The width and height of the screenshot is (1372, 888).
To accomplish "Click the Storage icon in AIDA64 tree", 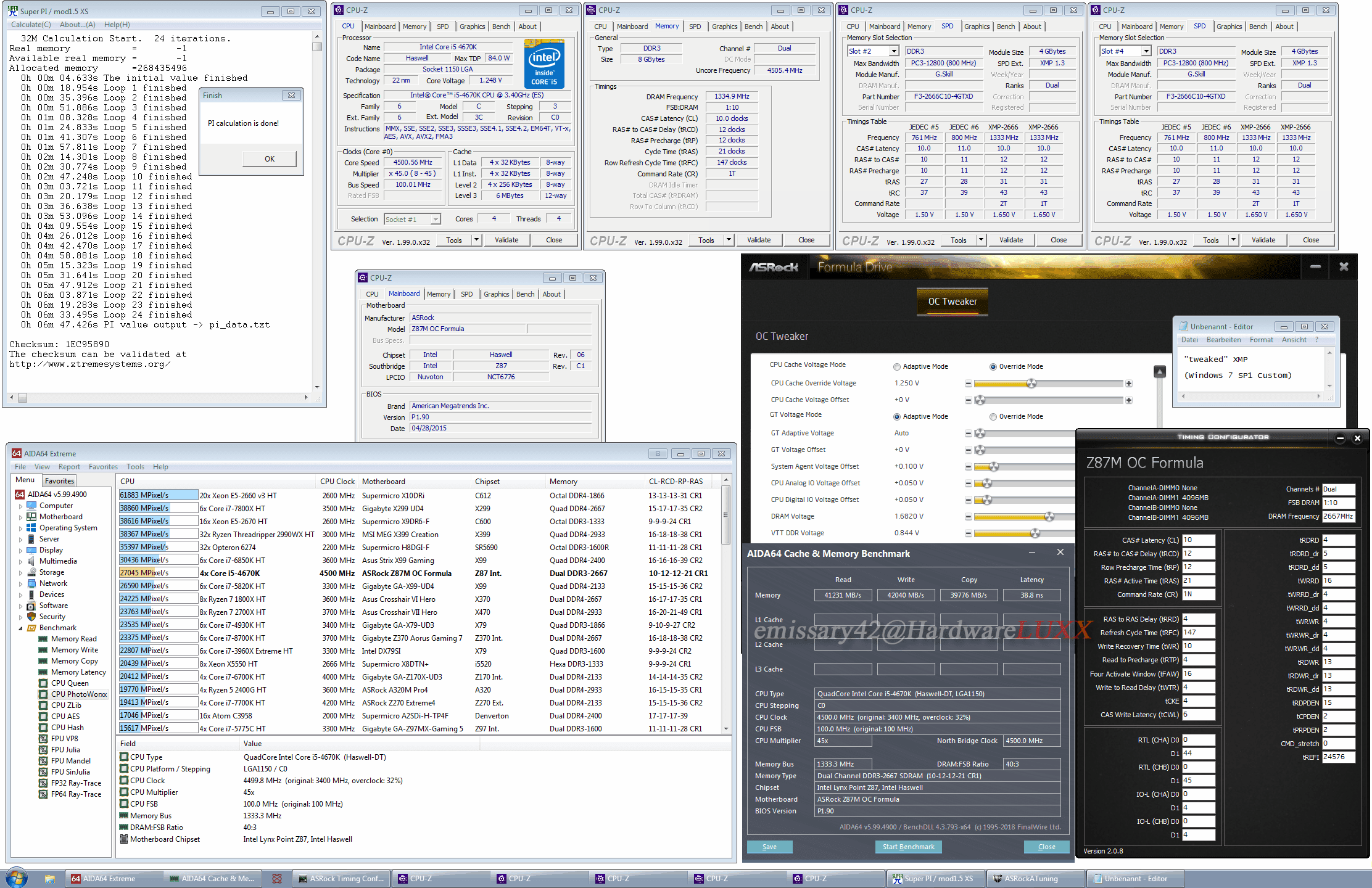I will point(31,572).
